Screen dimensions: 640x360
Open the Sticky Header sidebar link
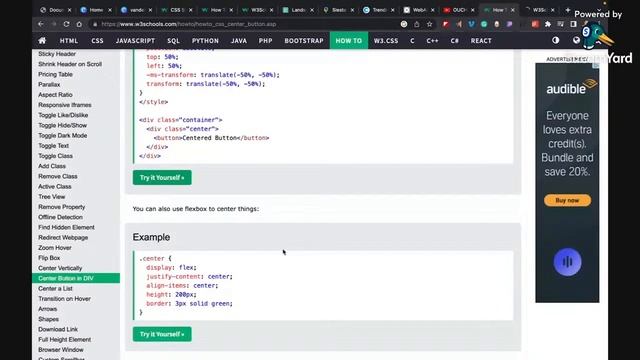click(57, 54)
